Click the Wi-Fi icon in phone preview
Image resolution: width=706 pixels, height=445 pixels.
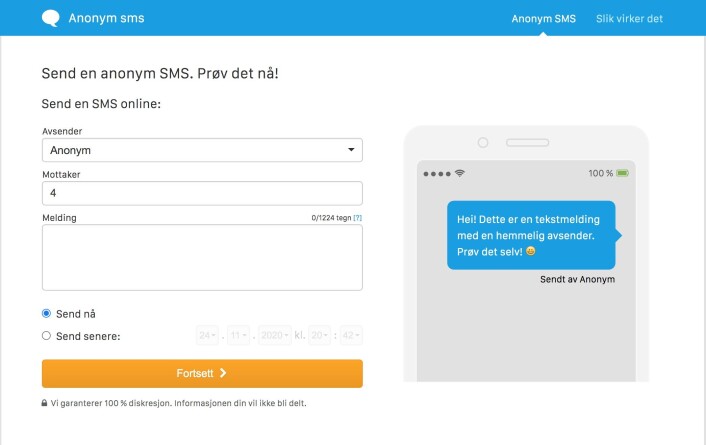[459, 173]
